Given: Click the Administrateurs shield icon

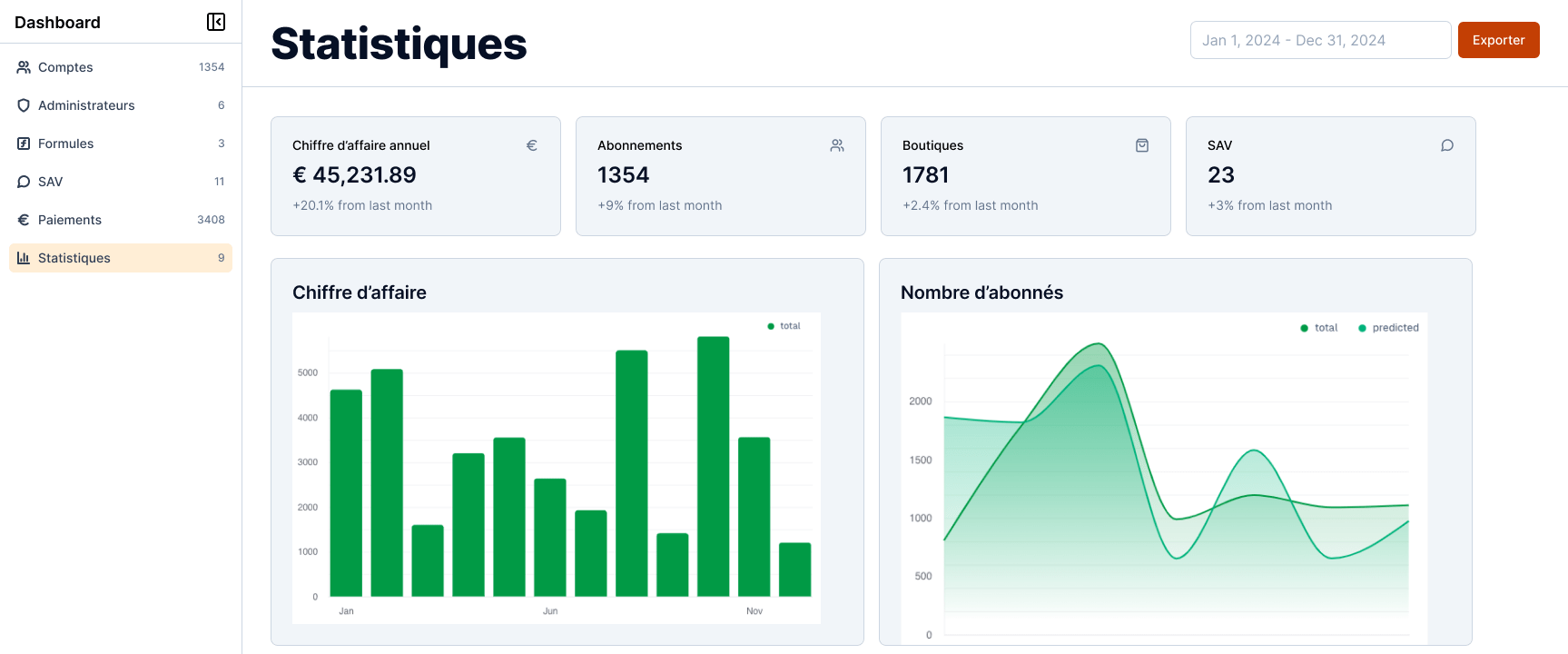Looking at the screenshot, I should [x=24, y=105].
